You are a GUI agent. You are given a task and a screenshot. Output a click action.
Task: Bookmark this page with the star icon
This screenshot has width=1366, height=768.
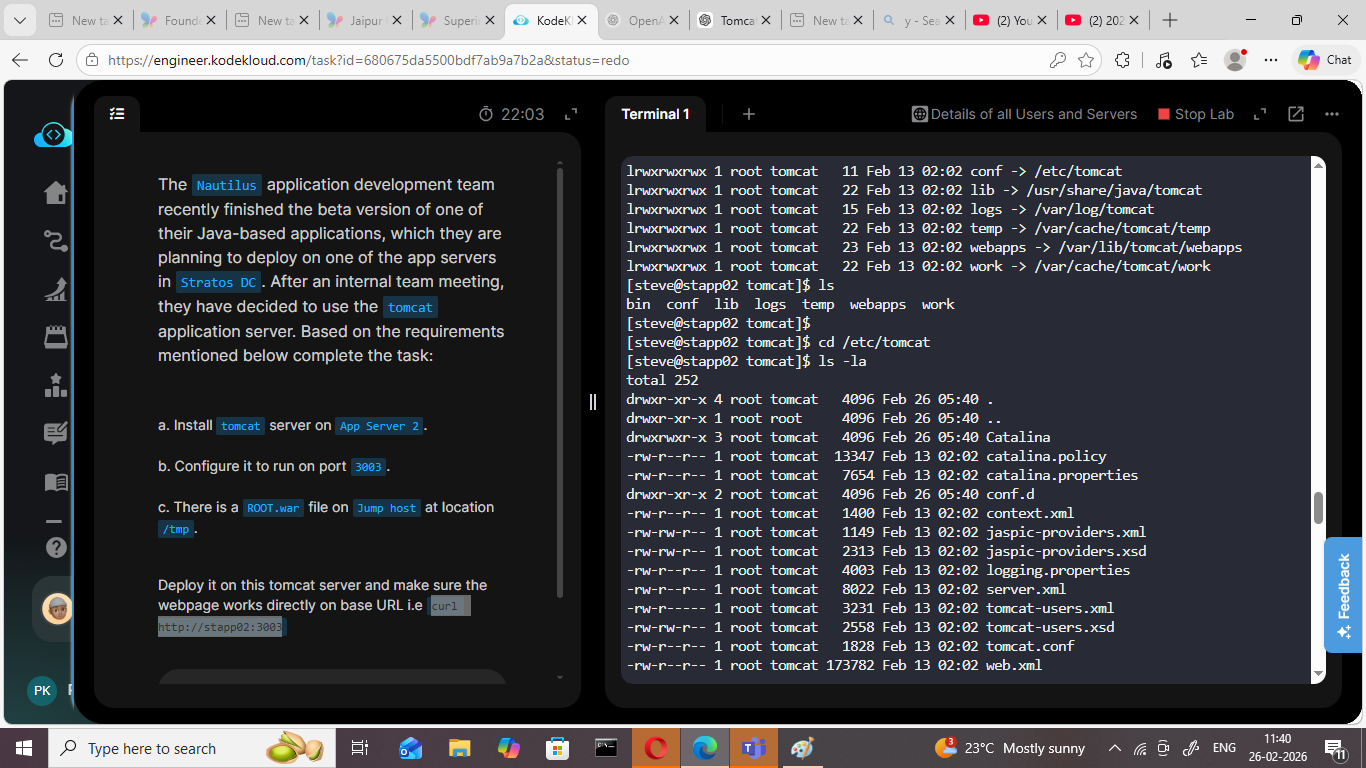coord(1086,60)
